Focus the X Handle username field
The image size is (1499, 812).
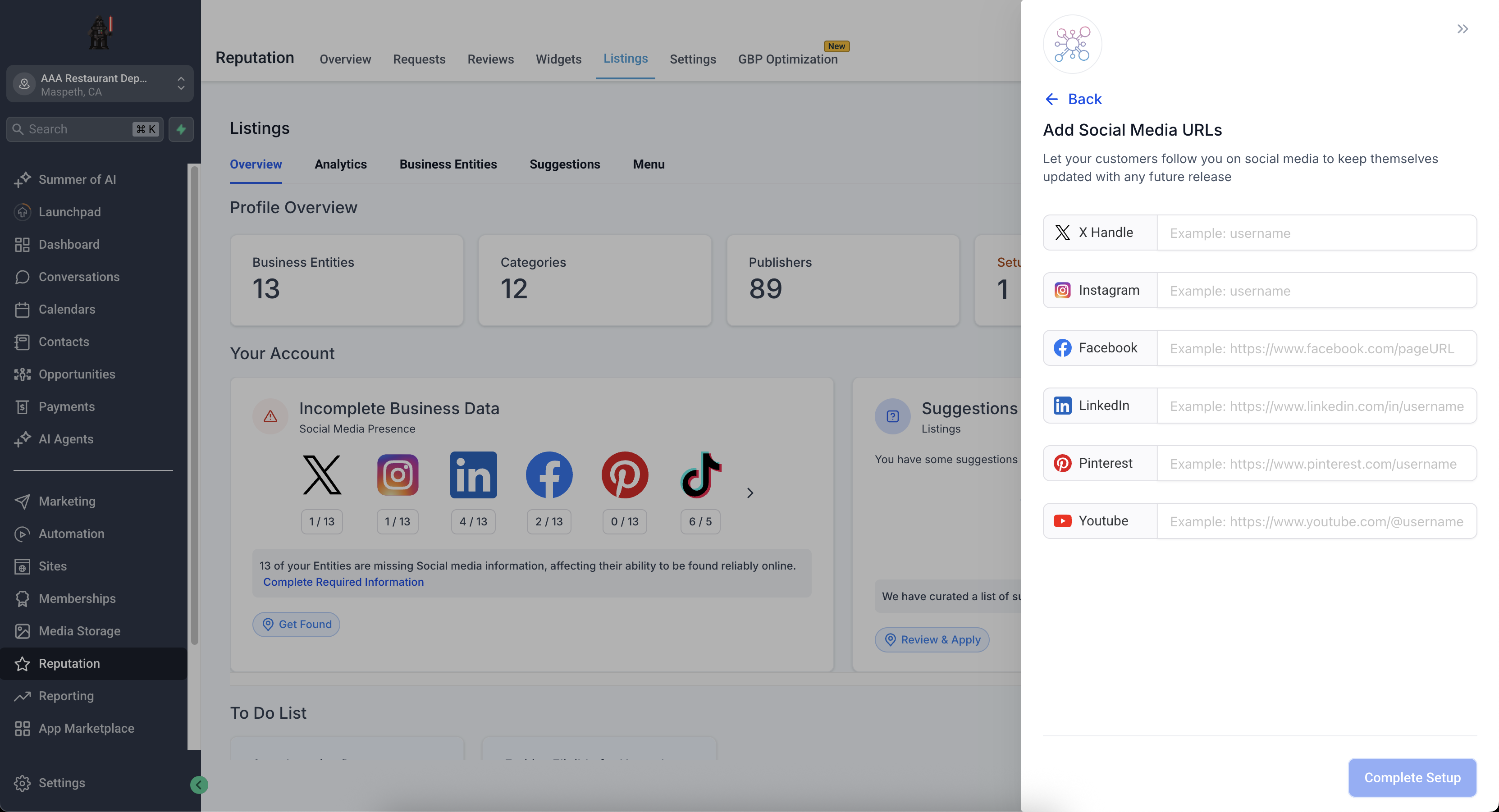tap(1316, 233)
